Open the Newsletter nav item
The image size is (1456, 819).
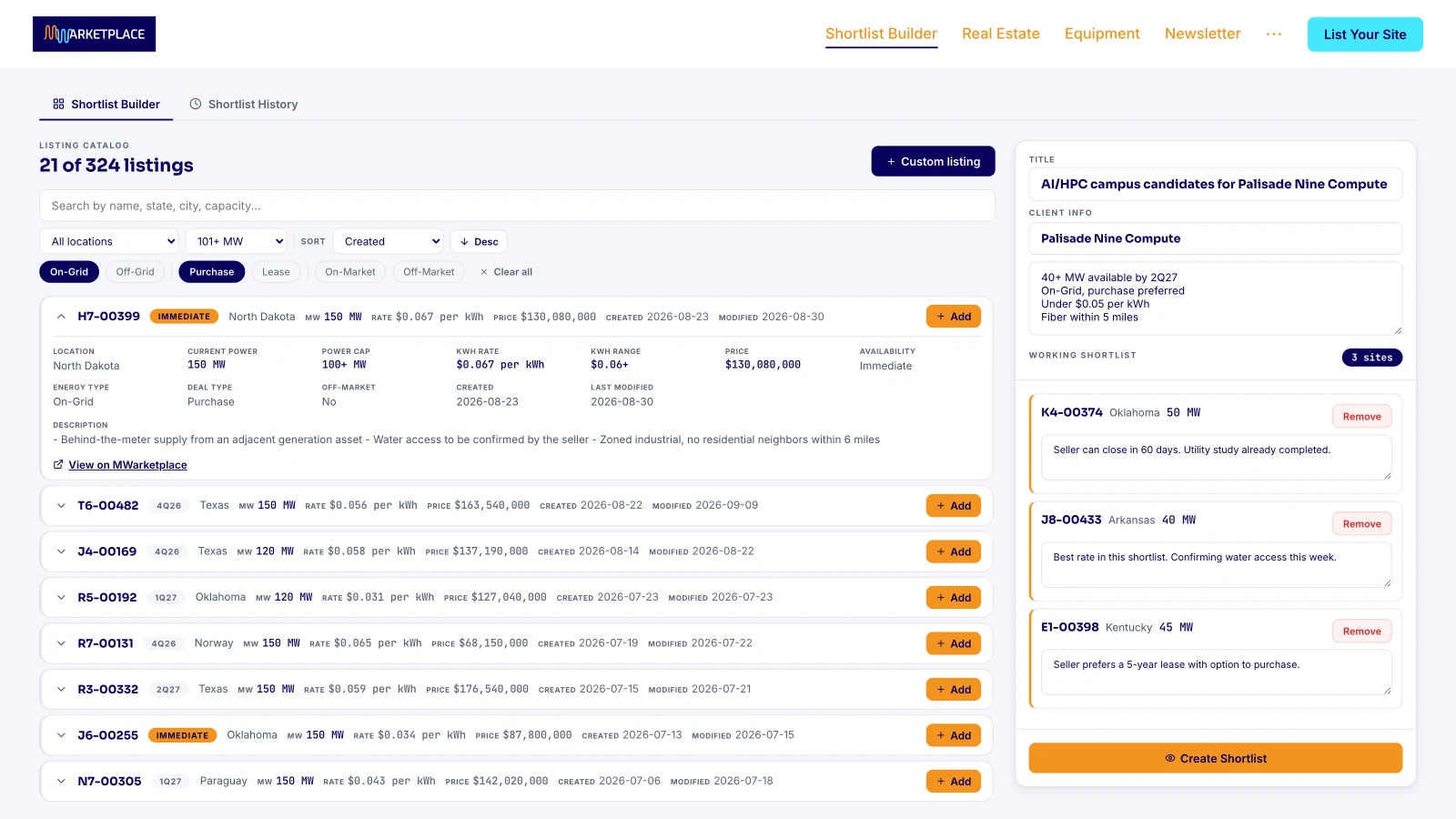pos(1202,34)
